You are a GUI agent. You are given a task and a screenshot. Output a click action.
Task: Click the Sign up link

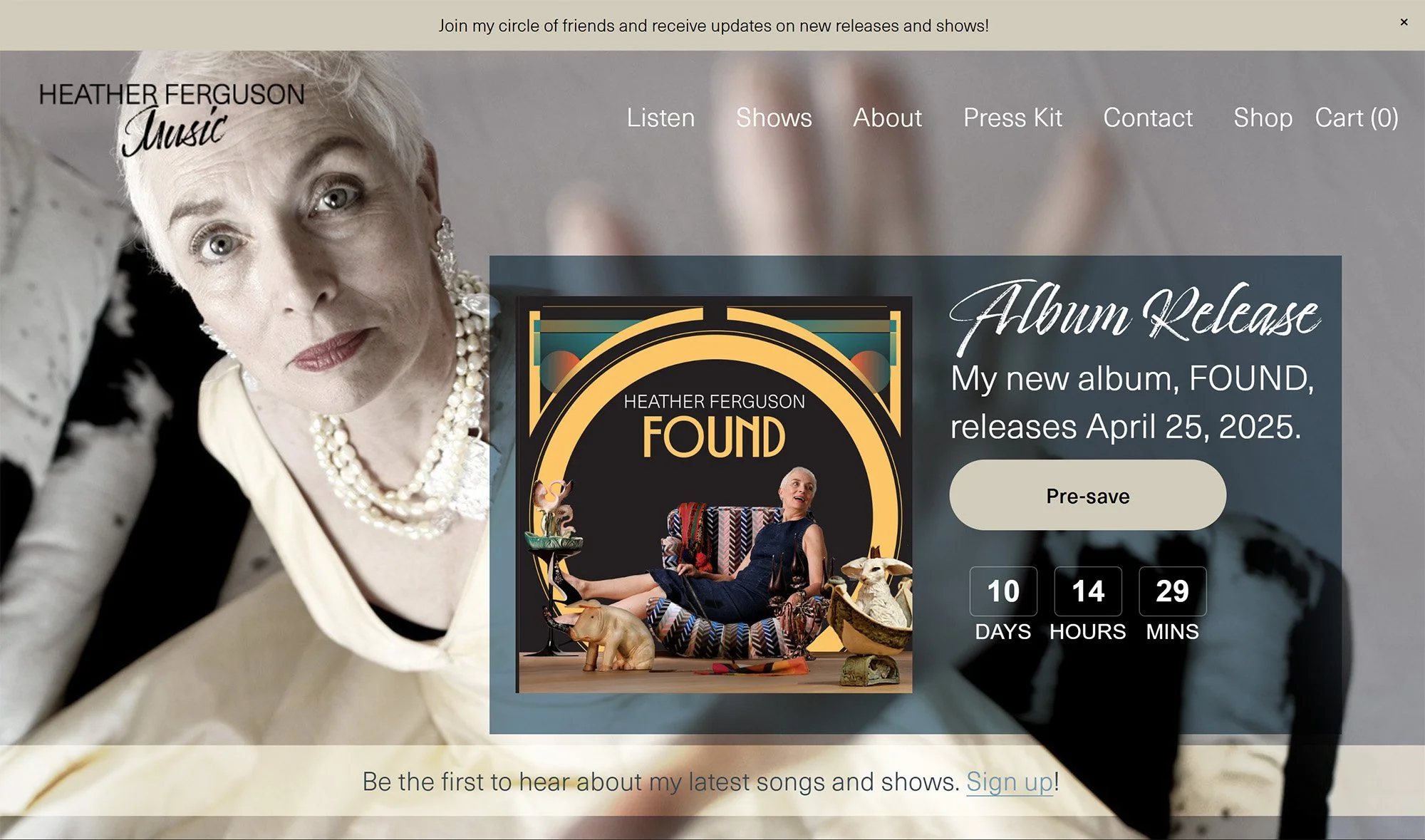pos(1009,782)
